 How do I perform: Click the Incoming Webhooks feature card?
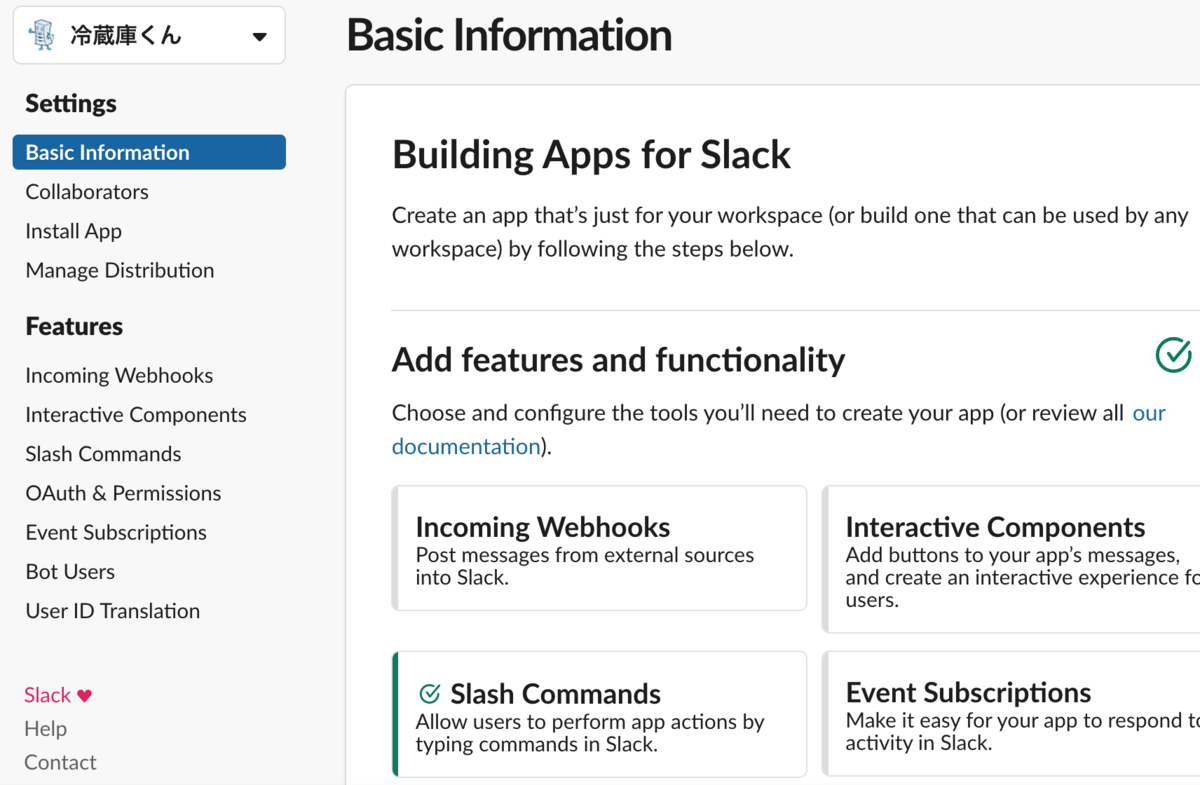[599, 548]
